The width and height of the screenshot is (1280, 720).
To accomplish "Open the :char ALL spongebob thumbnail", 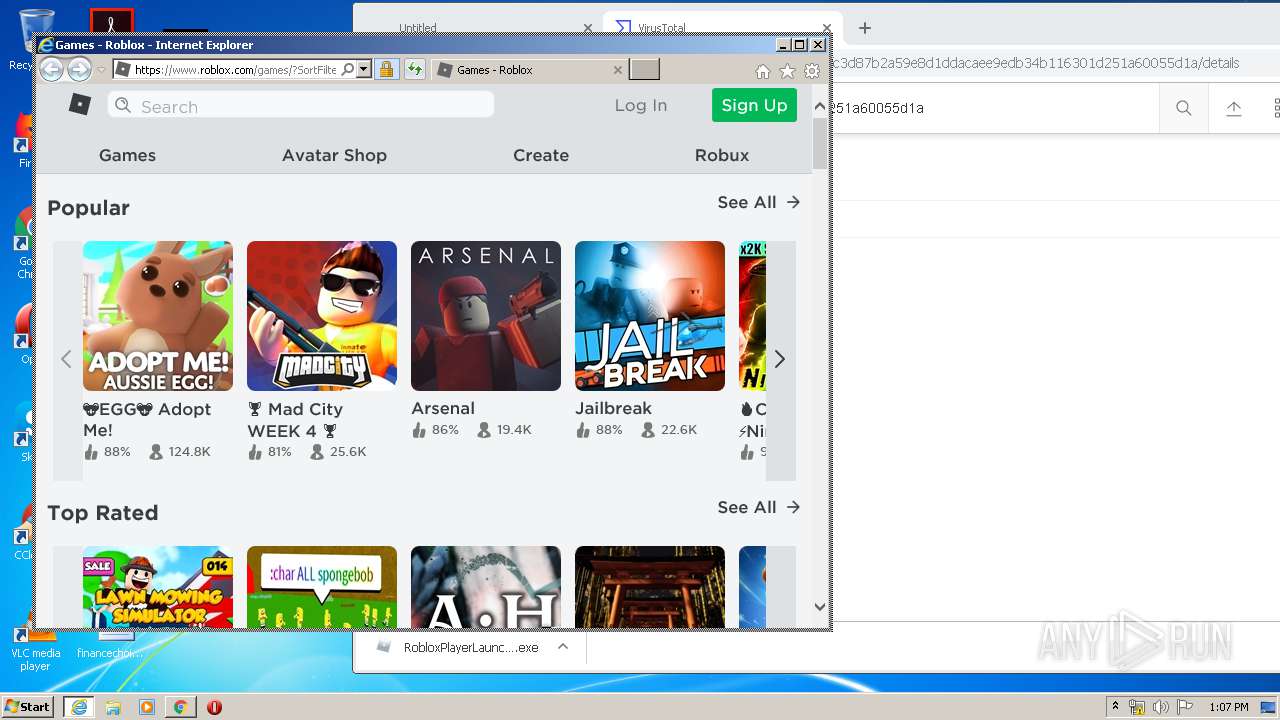I will click(322, 587).
